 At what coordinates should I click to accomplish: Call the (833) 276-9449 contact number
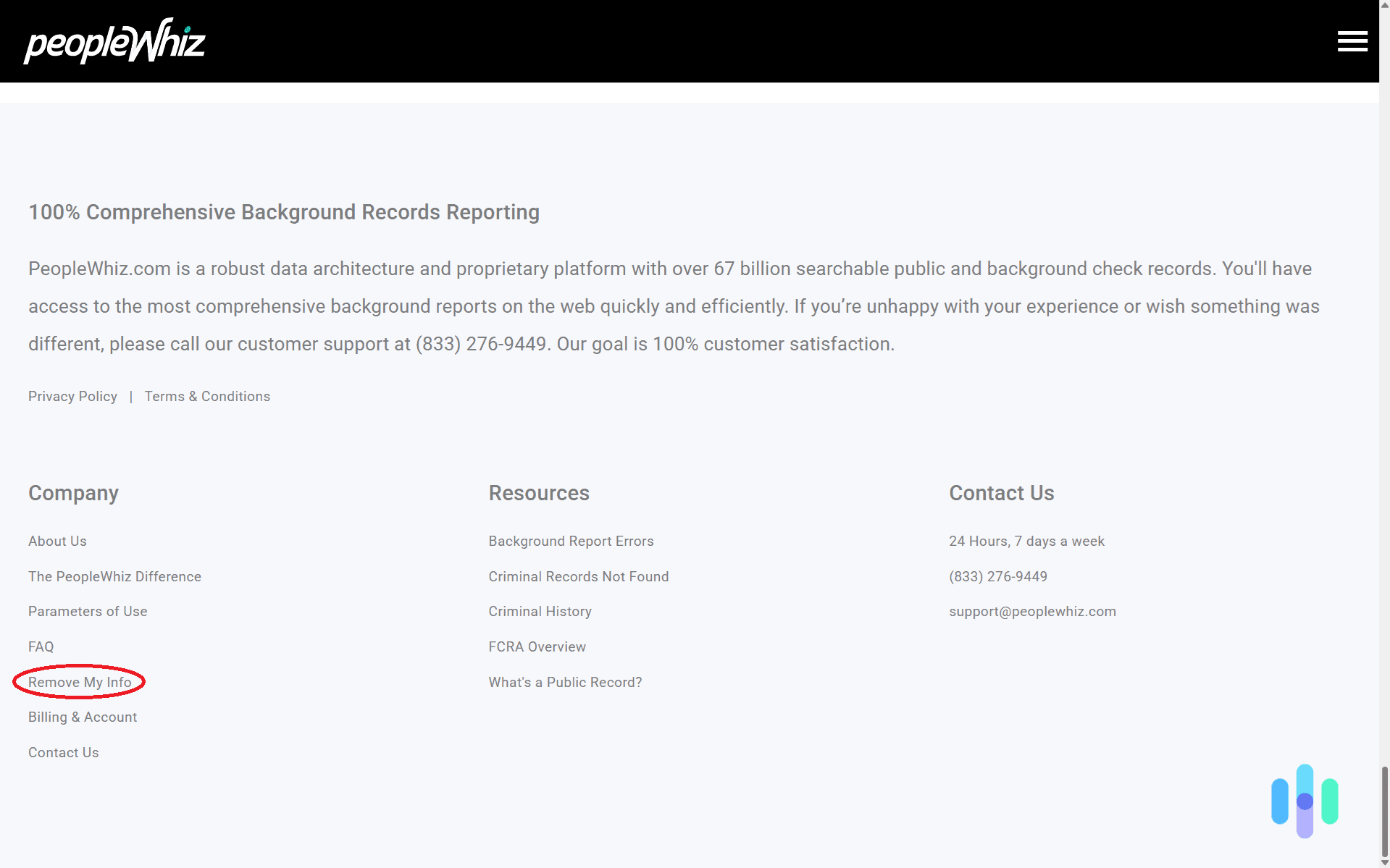pos(997,576)
